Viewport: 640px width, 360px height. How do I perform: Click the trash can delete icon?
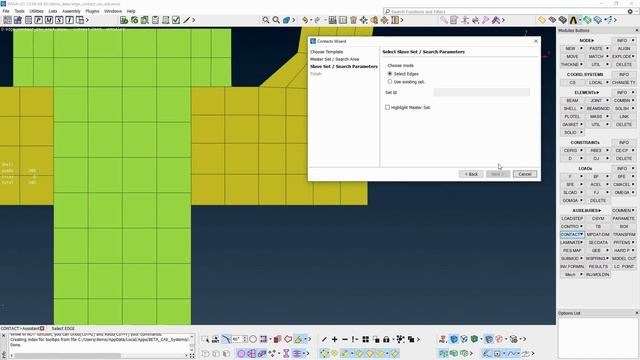[x=353, y=20]
